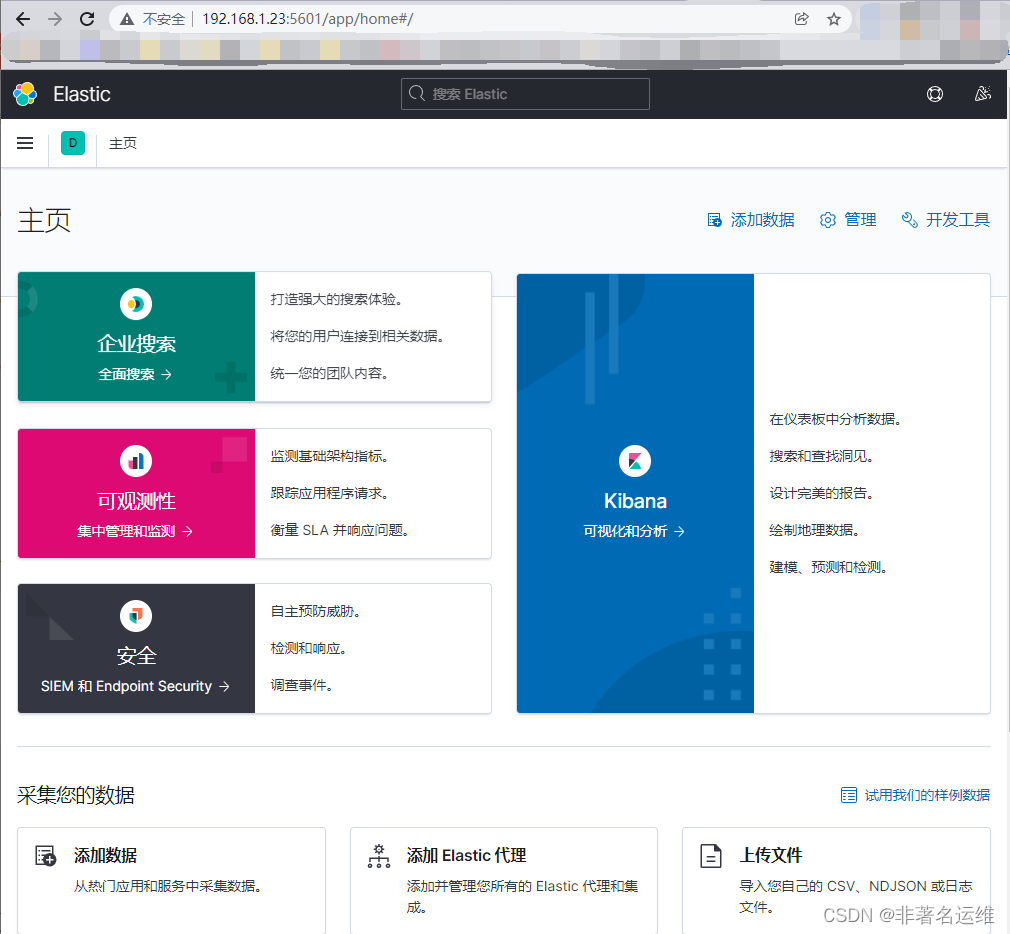Click the 安全 card heading
Image resolution: width=1010 pixels, height=934 pixels.
coord(137,656)
